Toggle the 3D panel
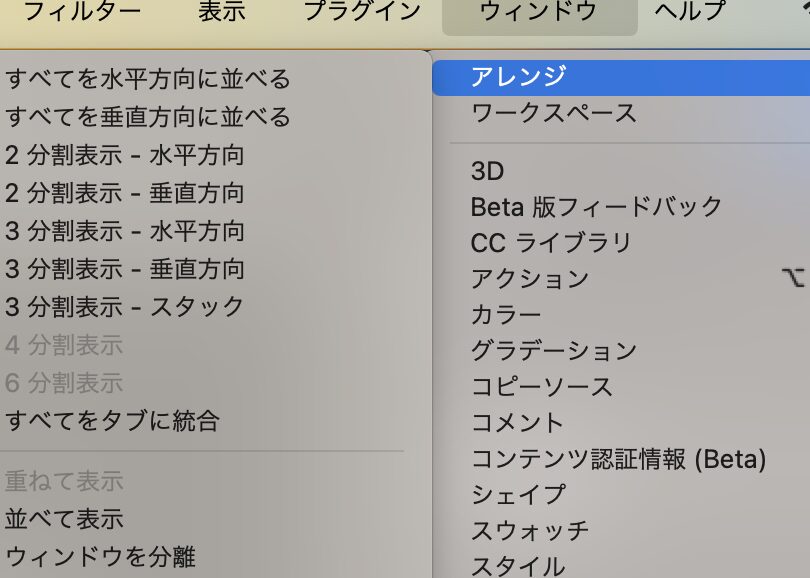The image size is (810, 578). pos(488,171)
